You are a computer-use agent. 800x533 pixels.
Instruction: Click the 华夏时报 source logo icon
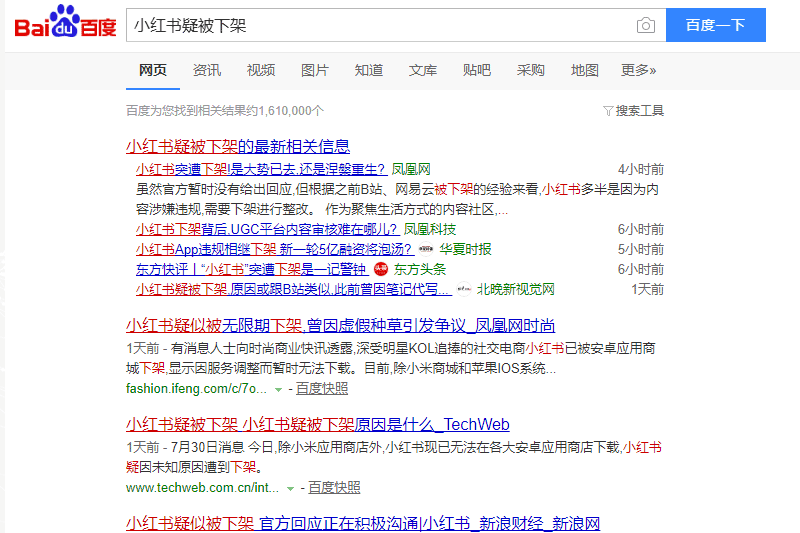[426, 249]
